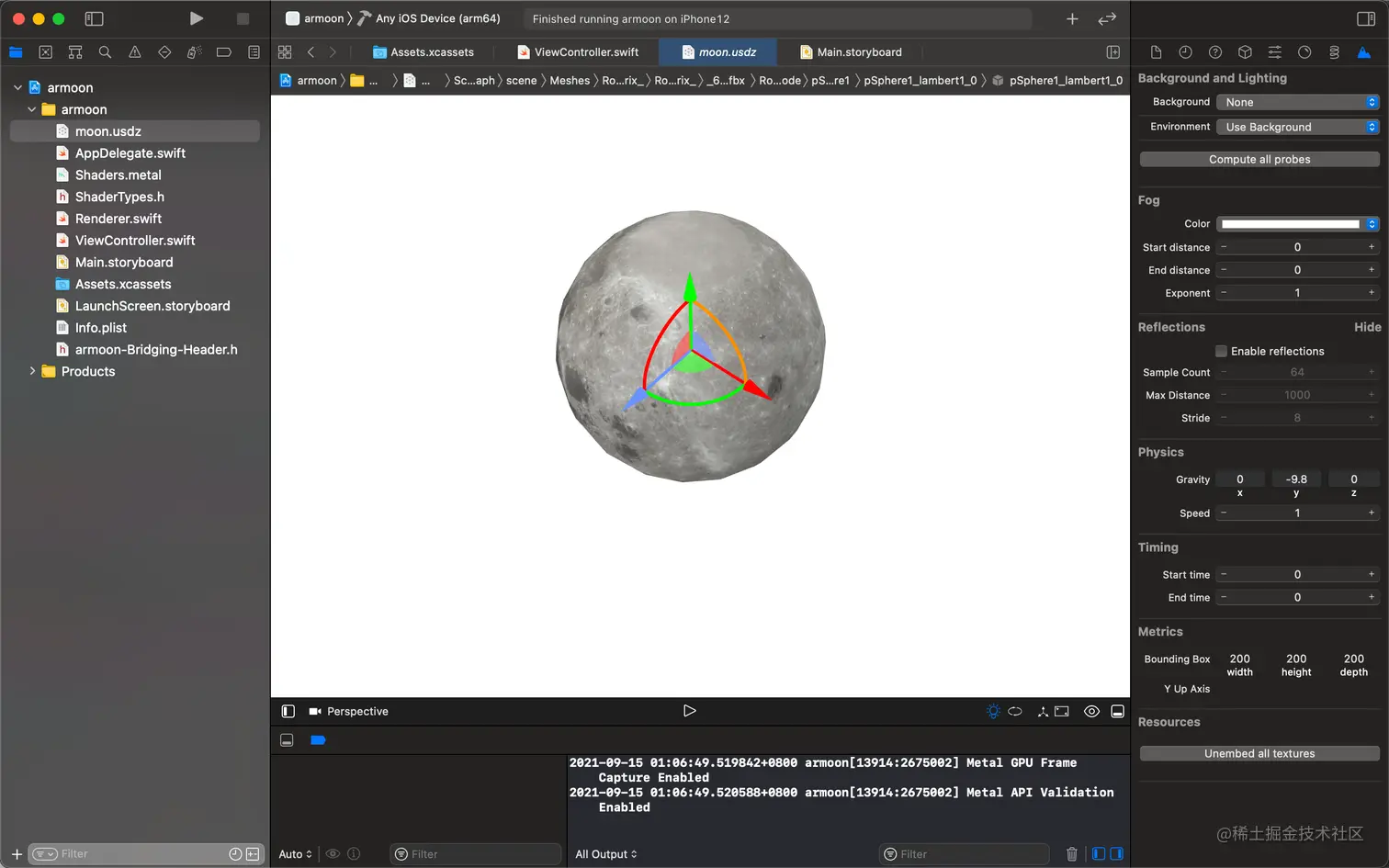The height and width of the screenshot is (868, 1389).
Task: Open the Environment dropdown
Action: 1297,127
